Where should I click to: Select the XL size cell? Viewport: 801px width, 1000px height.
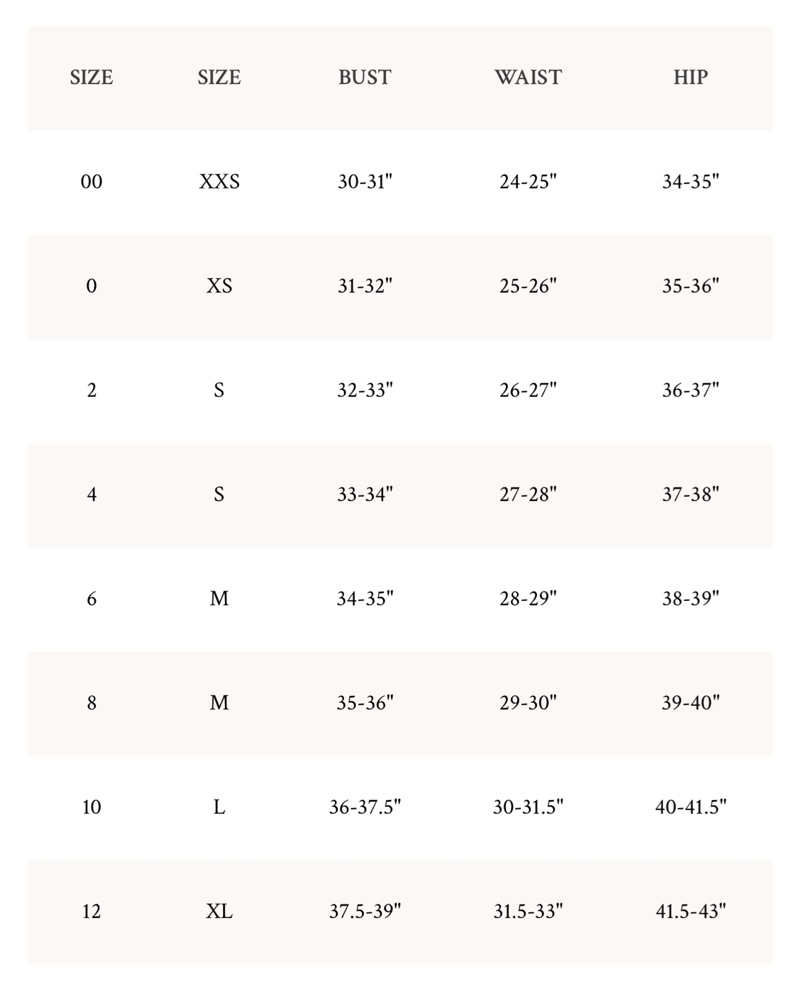tap(219, 911)
